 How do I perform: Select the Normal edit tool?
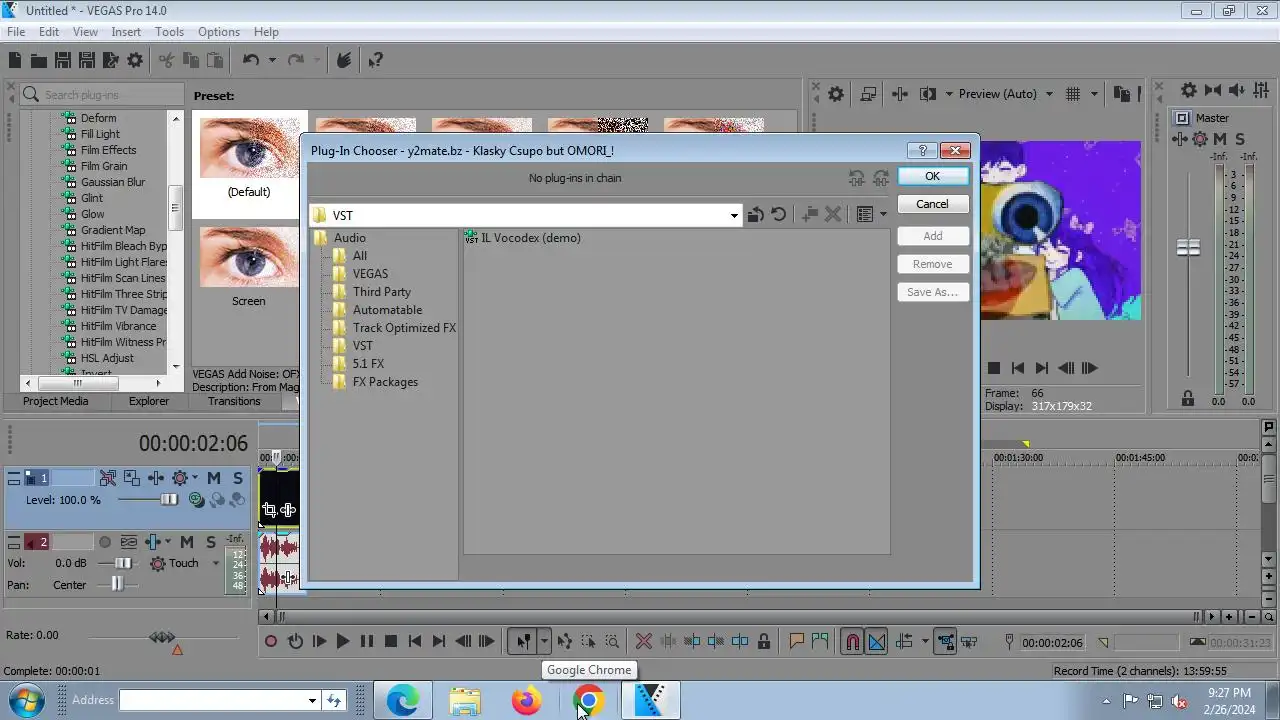click(523, 642)
